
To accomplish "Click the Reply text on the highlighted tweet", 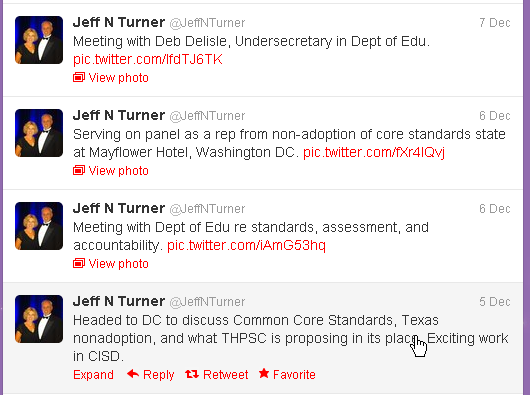I will click(x=159, y=375).
